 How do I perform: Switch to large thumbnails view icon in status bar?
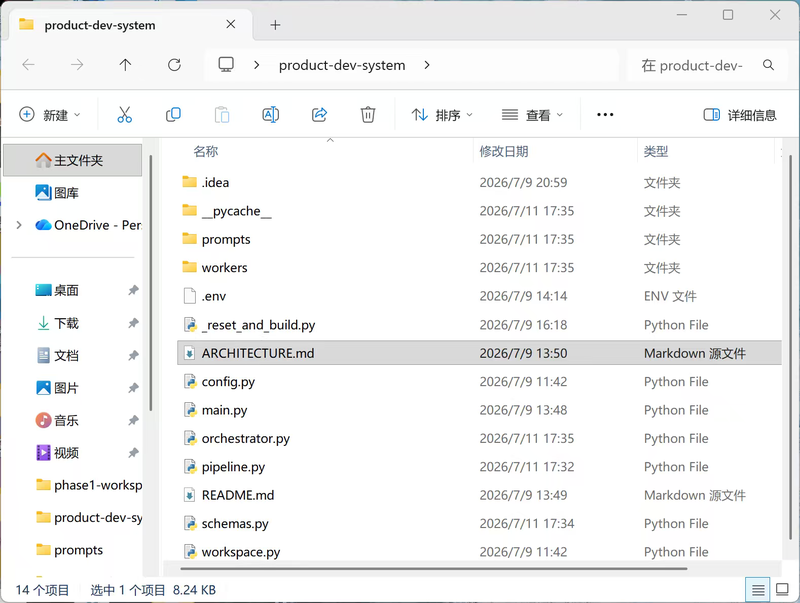click(x=782, y=590)
